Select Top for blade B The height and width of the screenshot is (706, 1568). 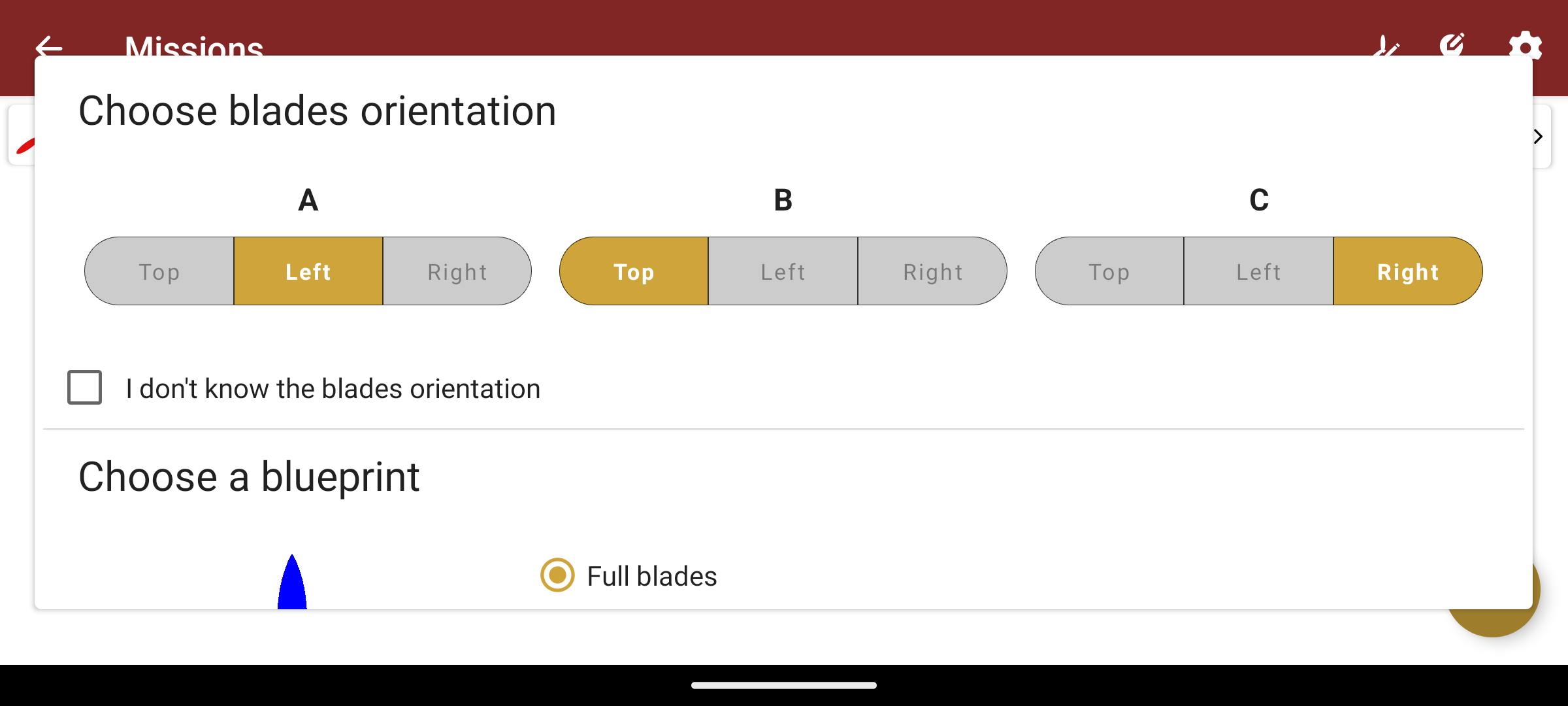pyautogui.click(x=634, y=271)
